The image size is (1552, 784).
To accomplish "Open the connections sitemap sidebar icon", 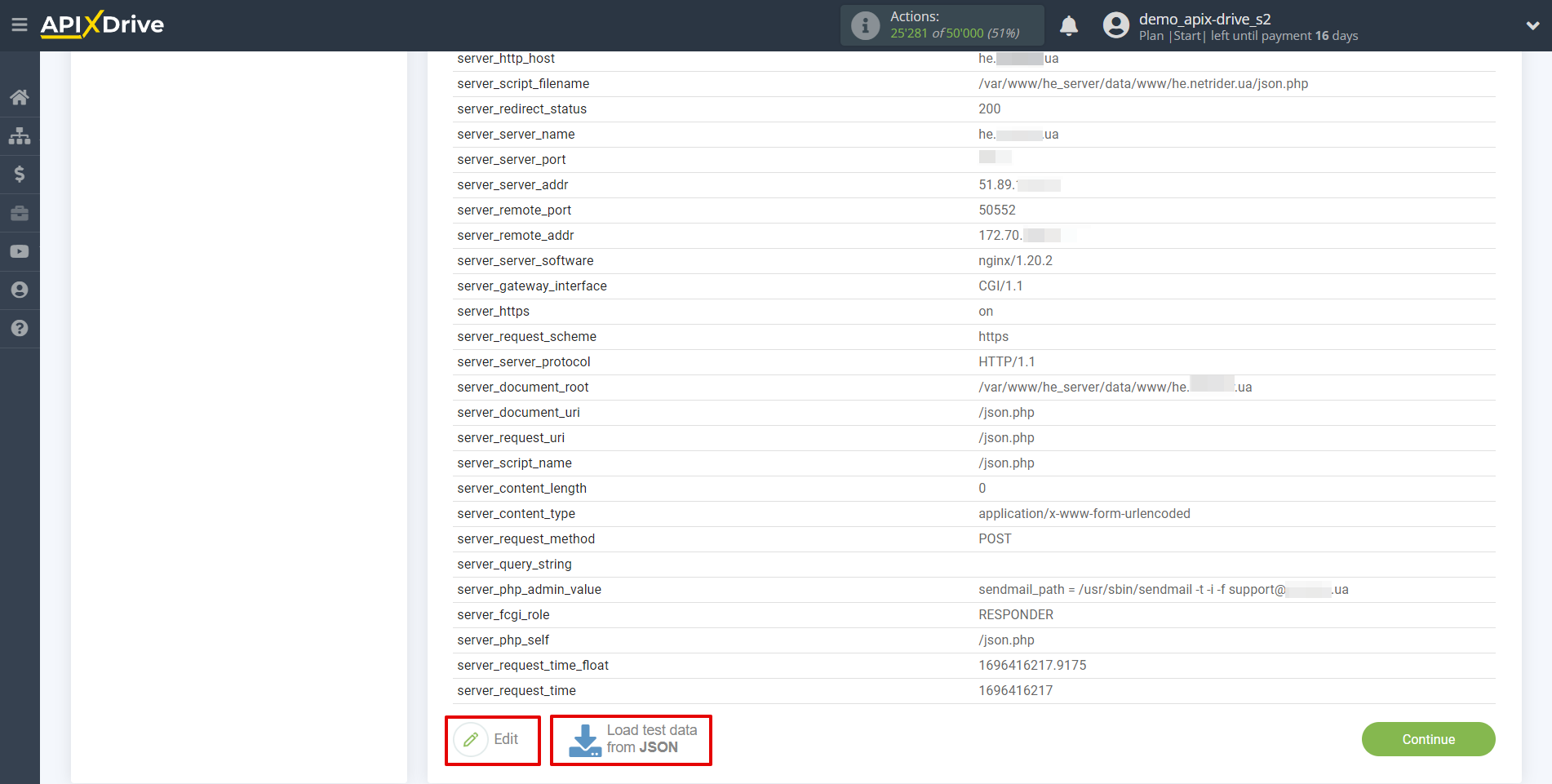I will point(20,136).
